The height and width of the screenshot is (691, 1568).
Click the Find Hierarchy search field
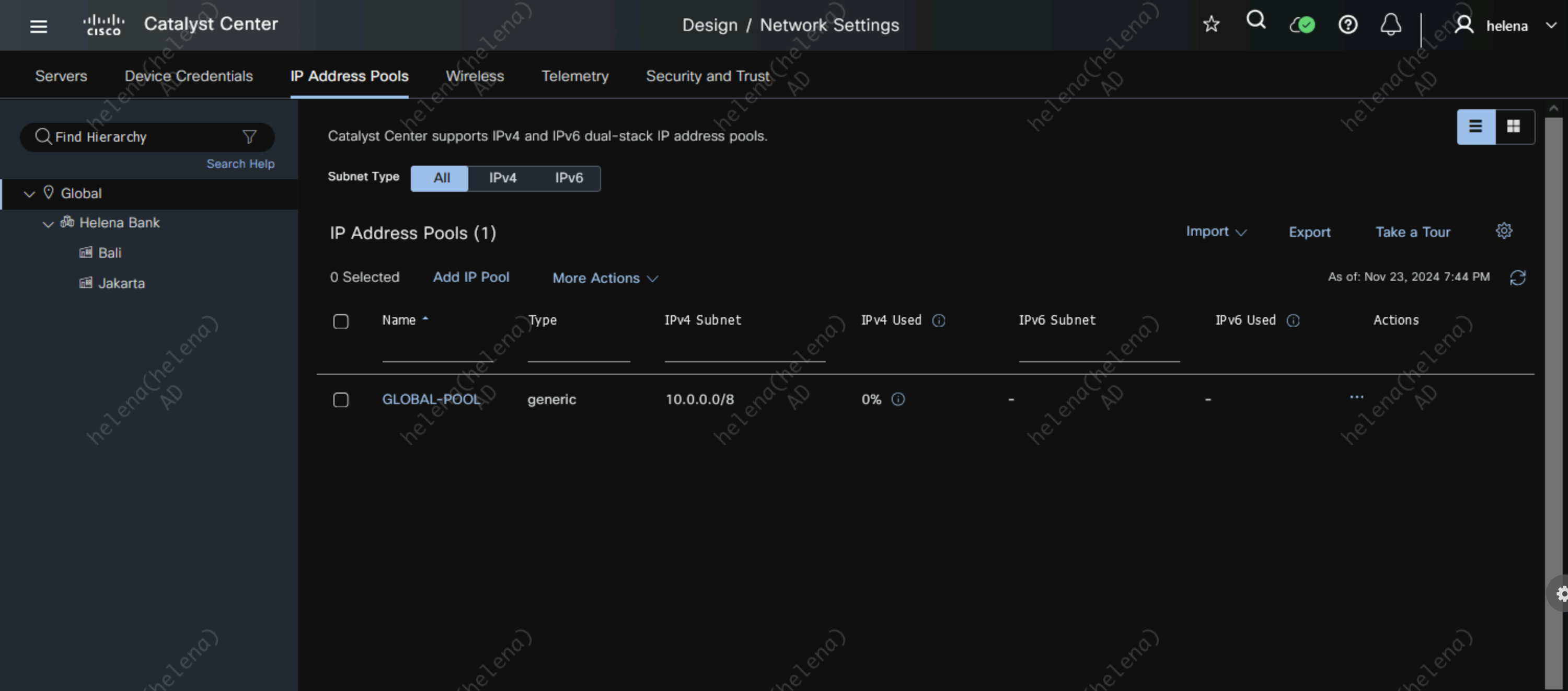tap(140, 137)
